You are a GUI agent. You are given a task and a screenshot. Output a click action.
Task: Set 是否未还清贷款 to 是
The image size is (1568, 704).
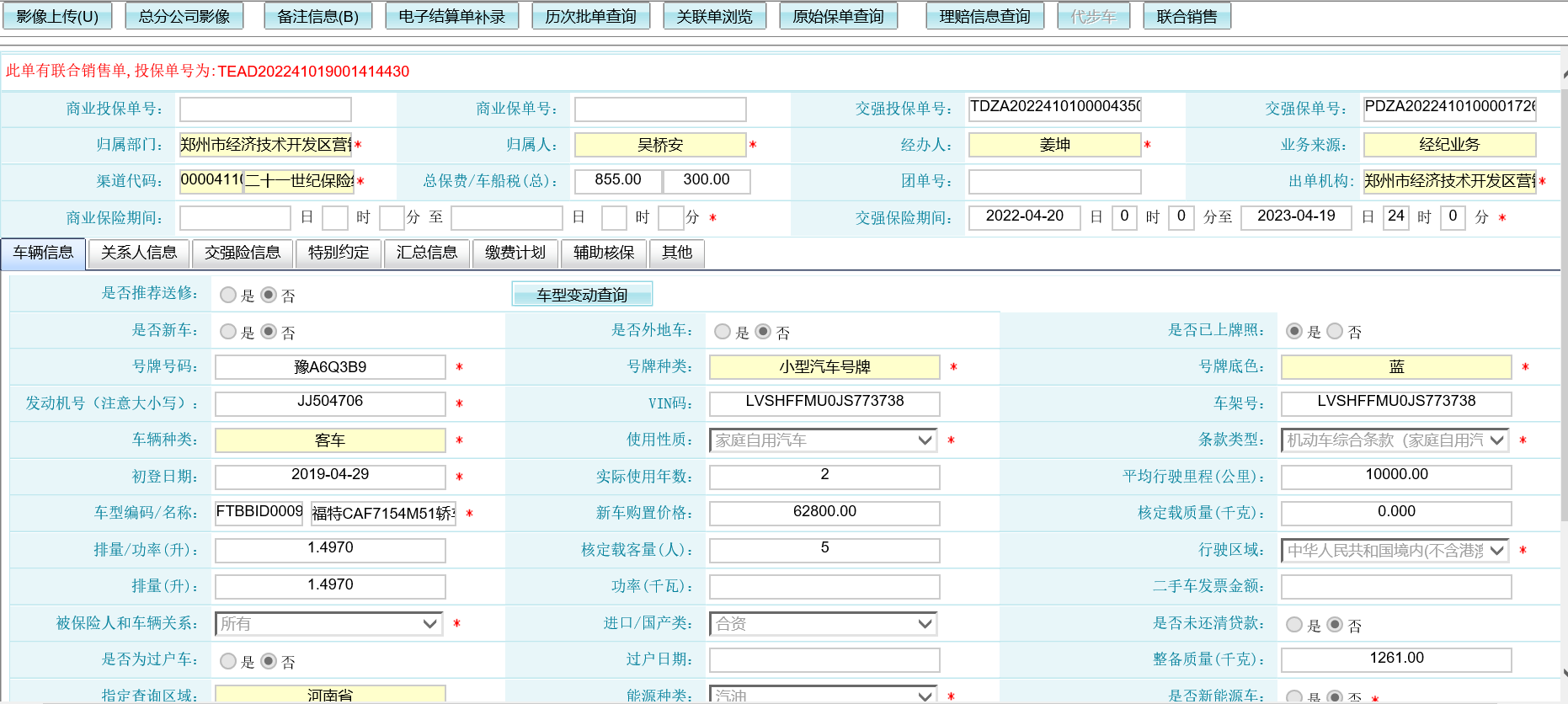1294,625
